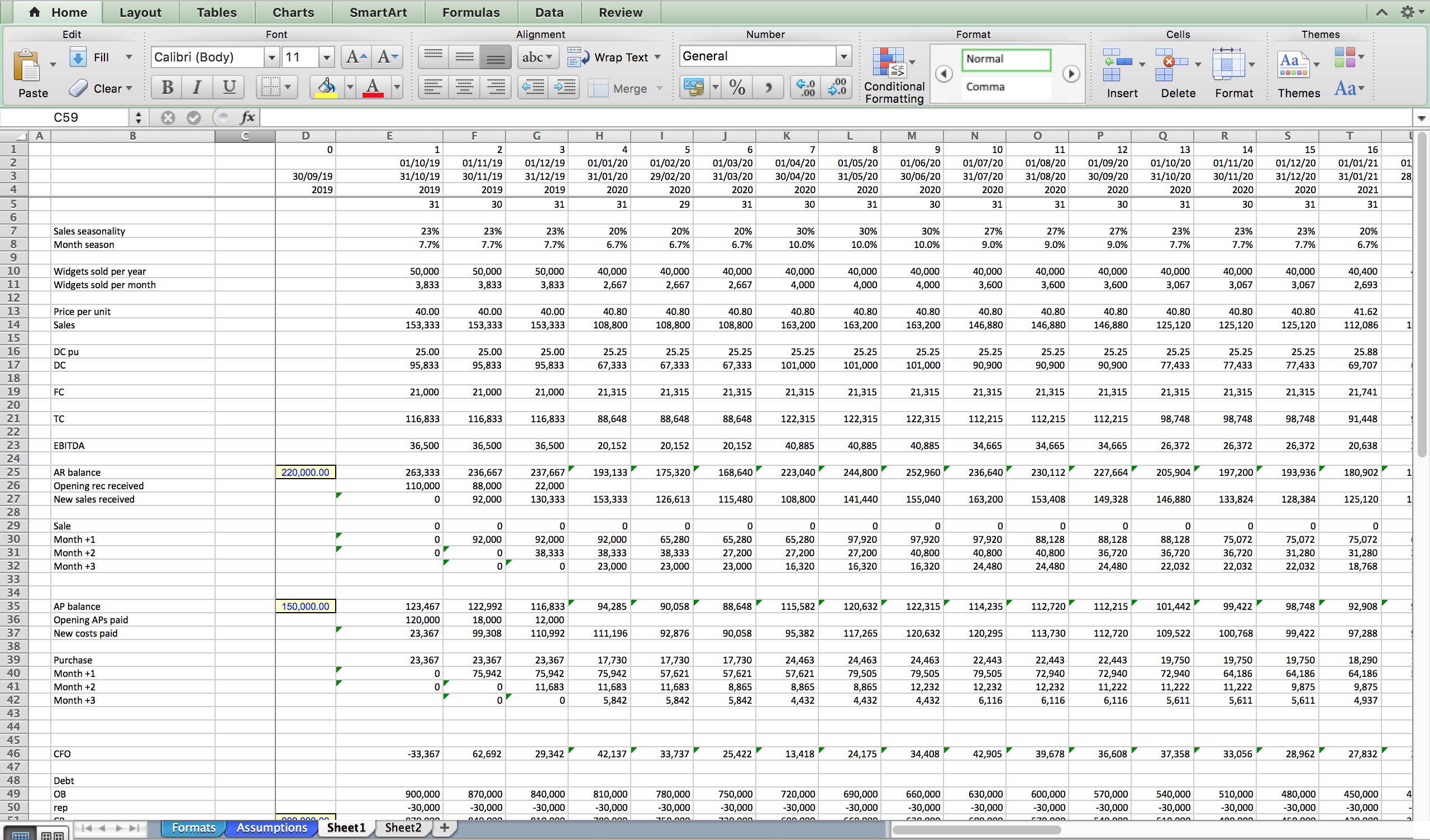Align text to top of cell

[x=433, y=57]
